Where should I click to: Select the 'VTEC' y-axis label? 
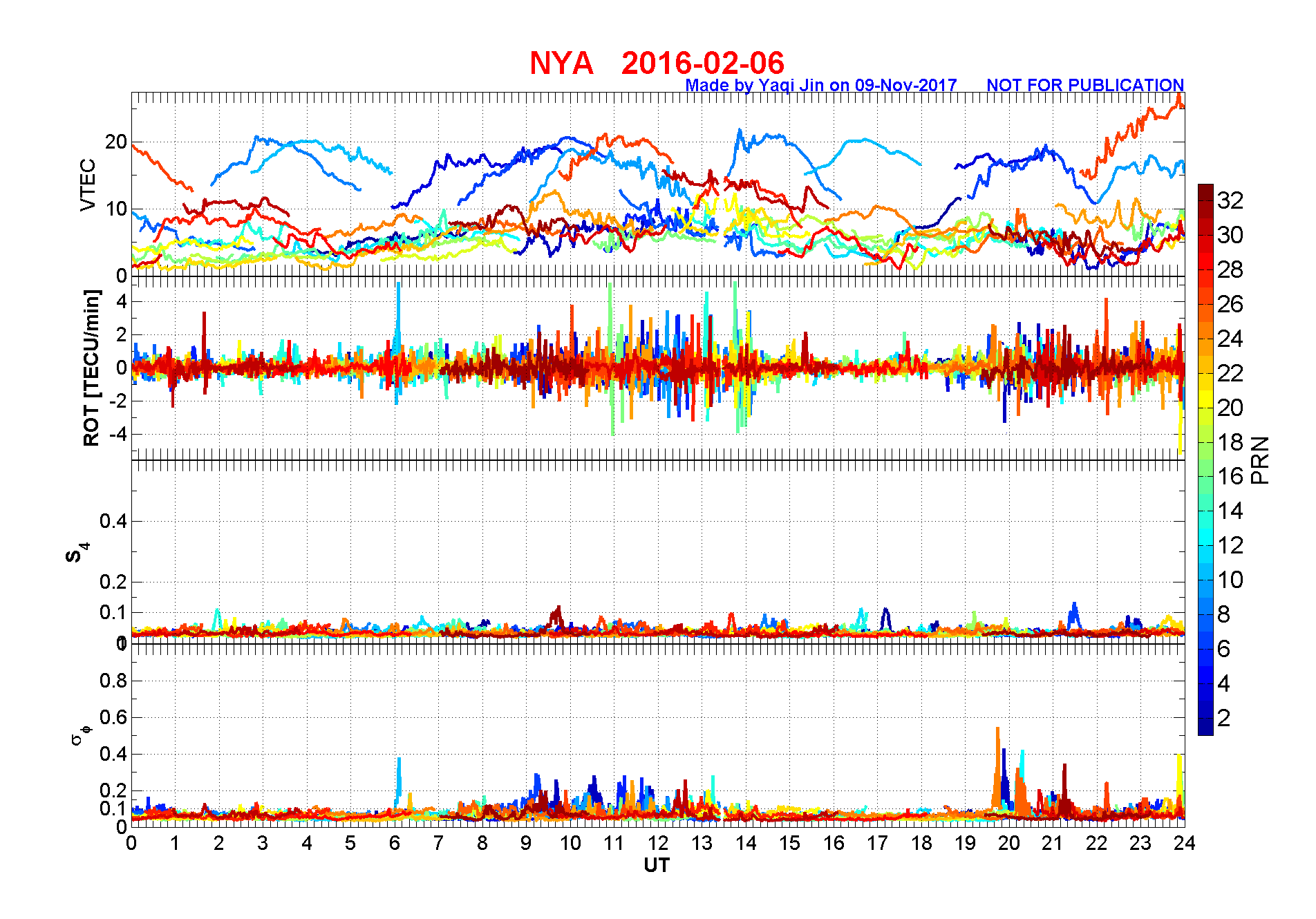click(x=88, y=184)
